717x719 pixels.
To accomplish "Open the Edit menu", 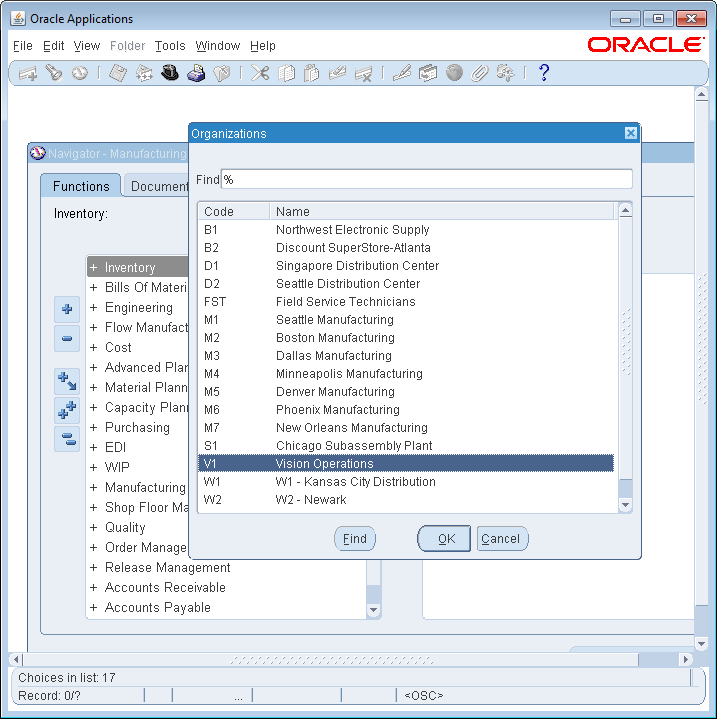I will pos(53,46).
